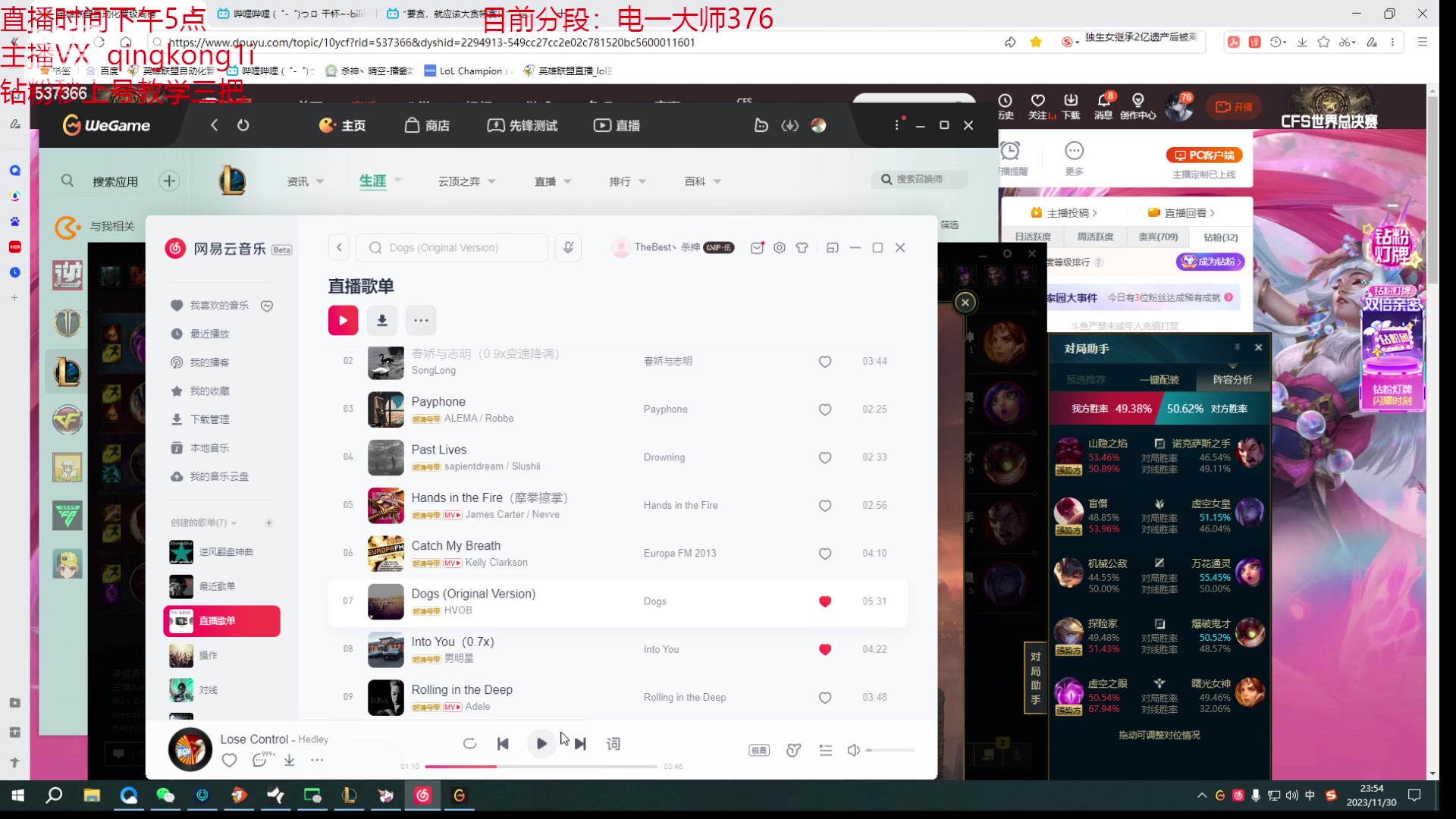This screenshot has height=819, width=1456.
Task: Show lyrics with 词 button
Action: click(613, 744)
